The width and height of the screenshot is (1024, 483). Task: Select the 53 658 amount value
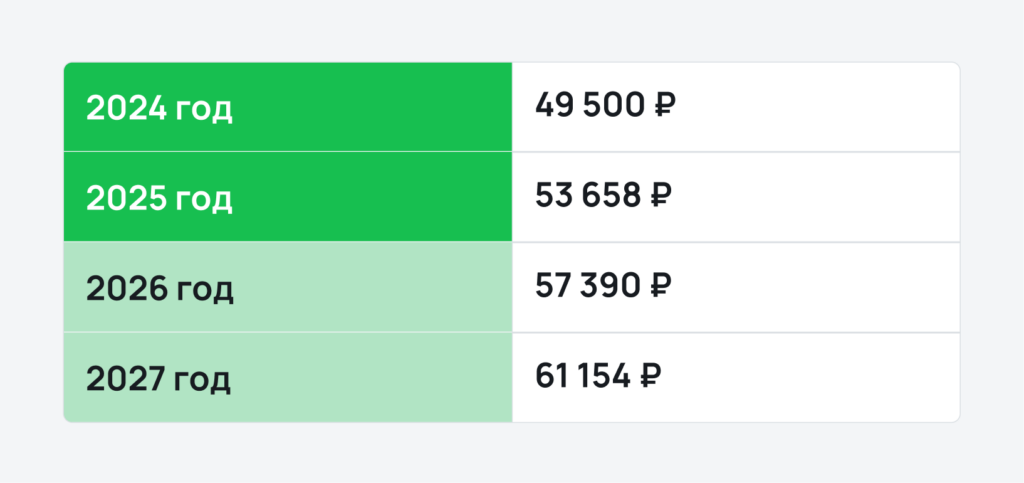(x=587, y=195)
